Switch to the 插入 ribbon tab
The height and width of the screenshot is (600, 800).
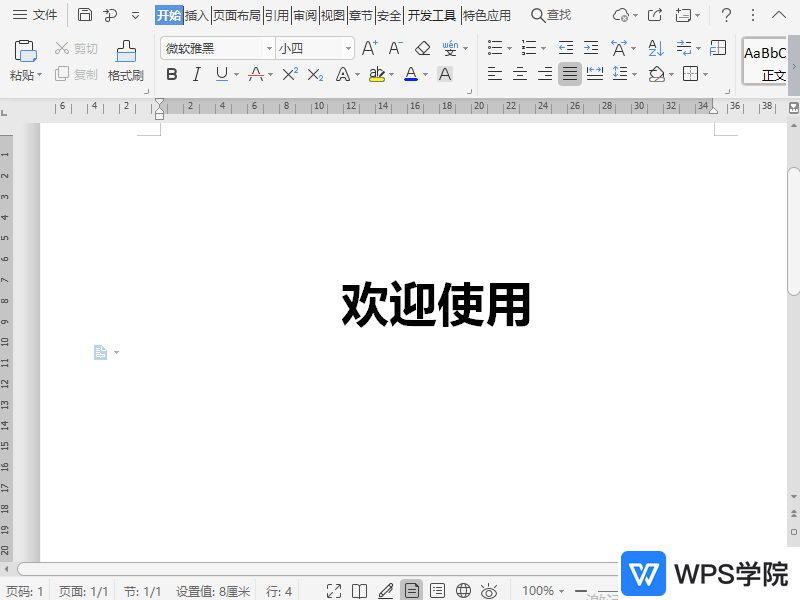coord(198,15)
